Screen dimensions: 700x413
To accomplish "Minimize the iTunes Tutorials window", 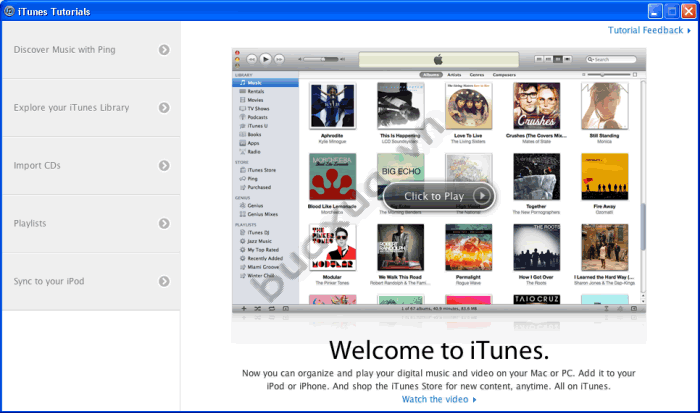I will 655,11.
